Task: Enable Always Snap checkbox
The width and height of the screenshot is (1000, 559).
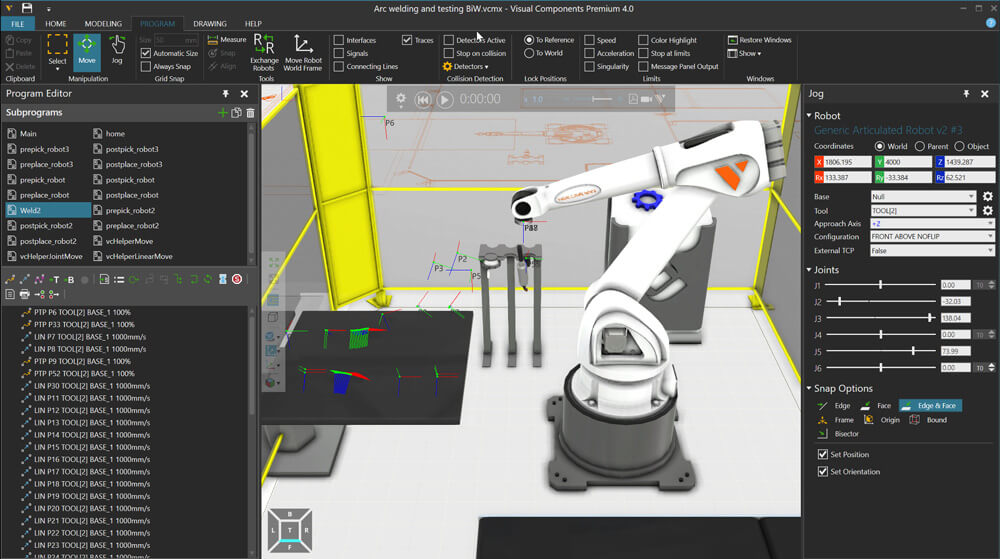Action: (x=146, y=66)
